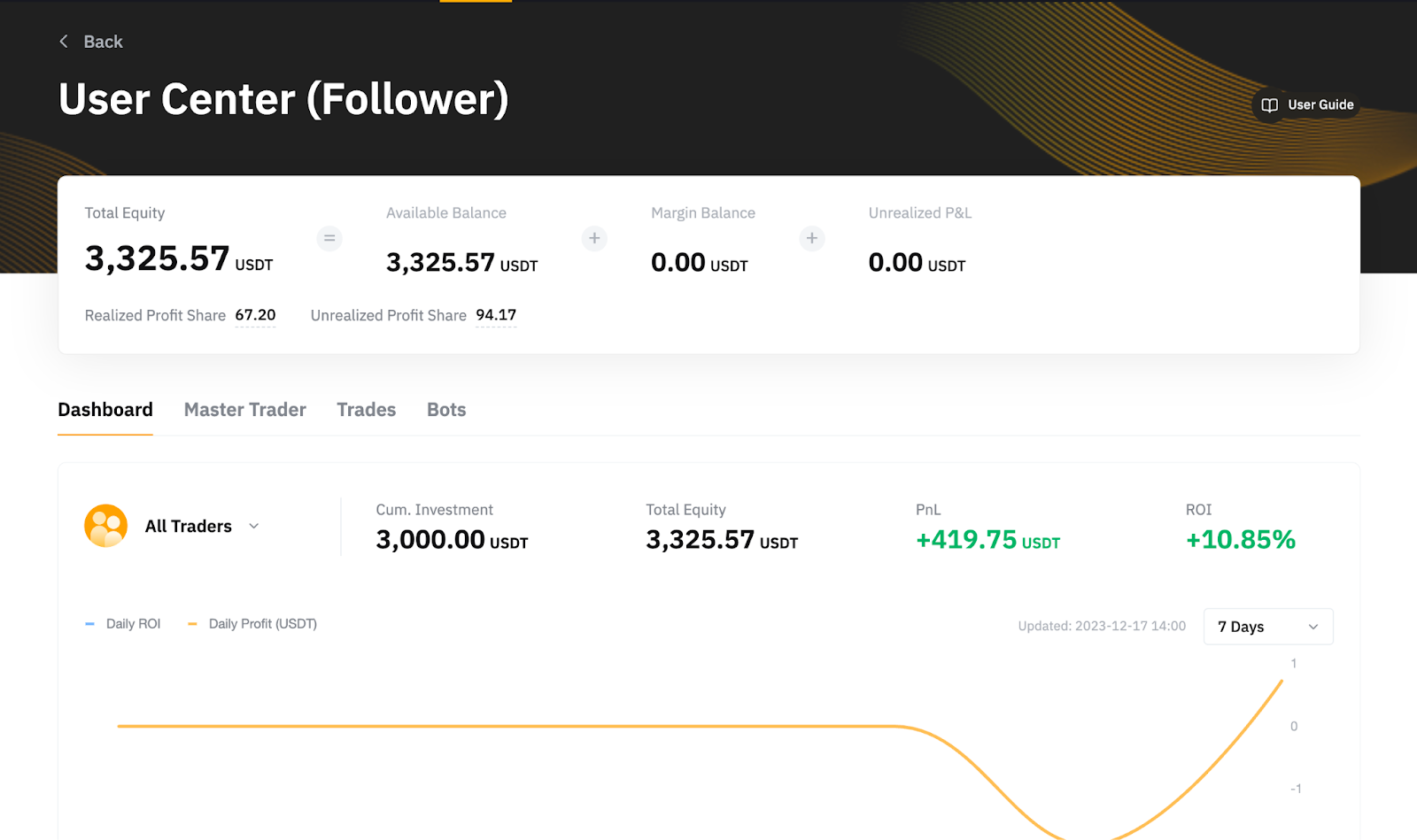Click the Realized Profit Share value 67.20
This screenshot has height=840, width=1417.
click(255, 315)
